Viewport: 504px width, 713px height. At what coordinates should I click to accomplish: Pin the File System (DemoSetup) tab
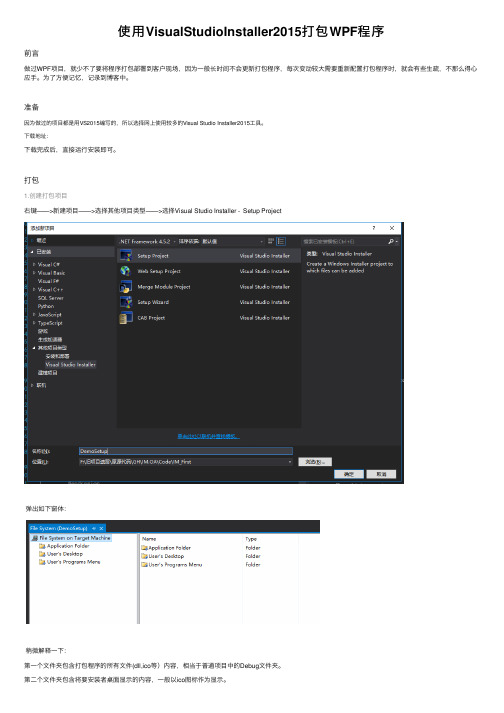(x=94, y=528)
